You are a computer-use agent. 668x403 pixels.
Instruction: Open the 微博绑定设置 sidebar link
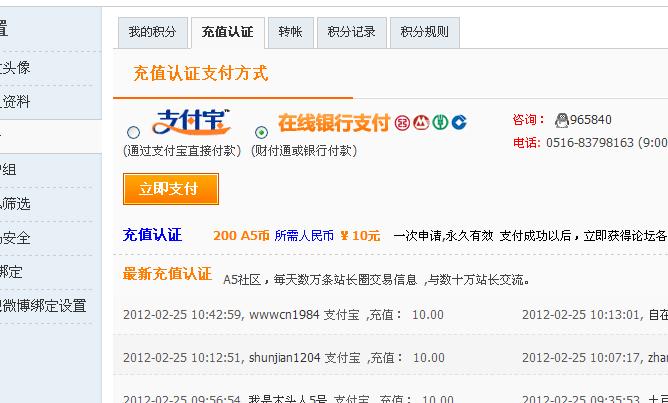click(x=43, y=306)
